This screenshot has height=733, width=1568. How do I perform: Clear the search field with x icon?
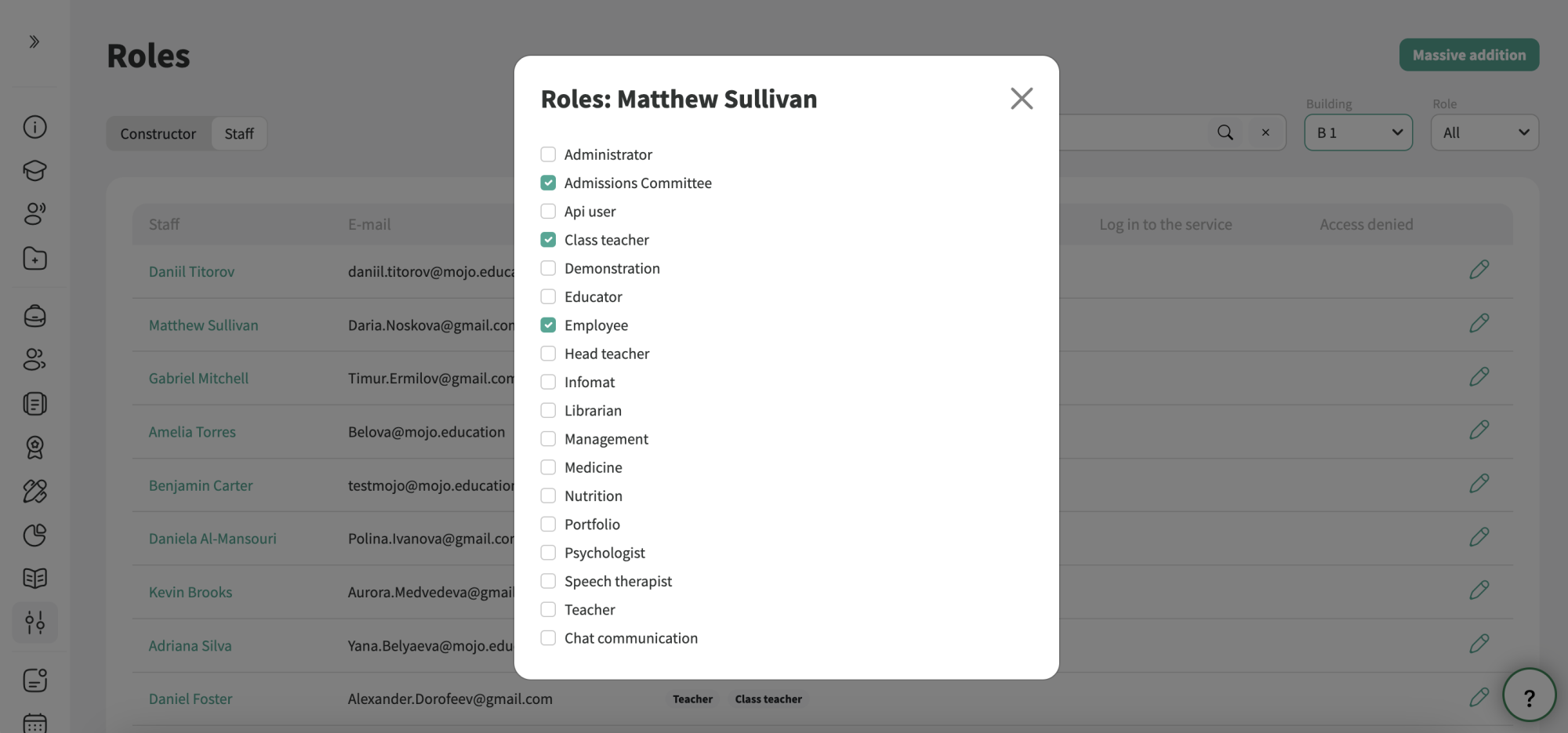tap(1265, 132)
